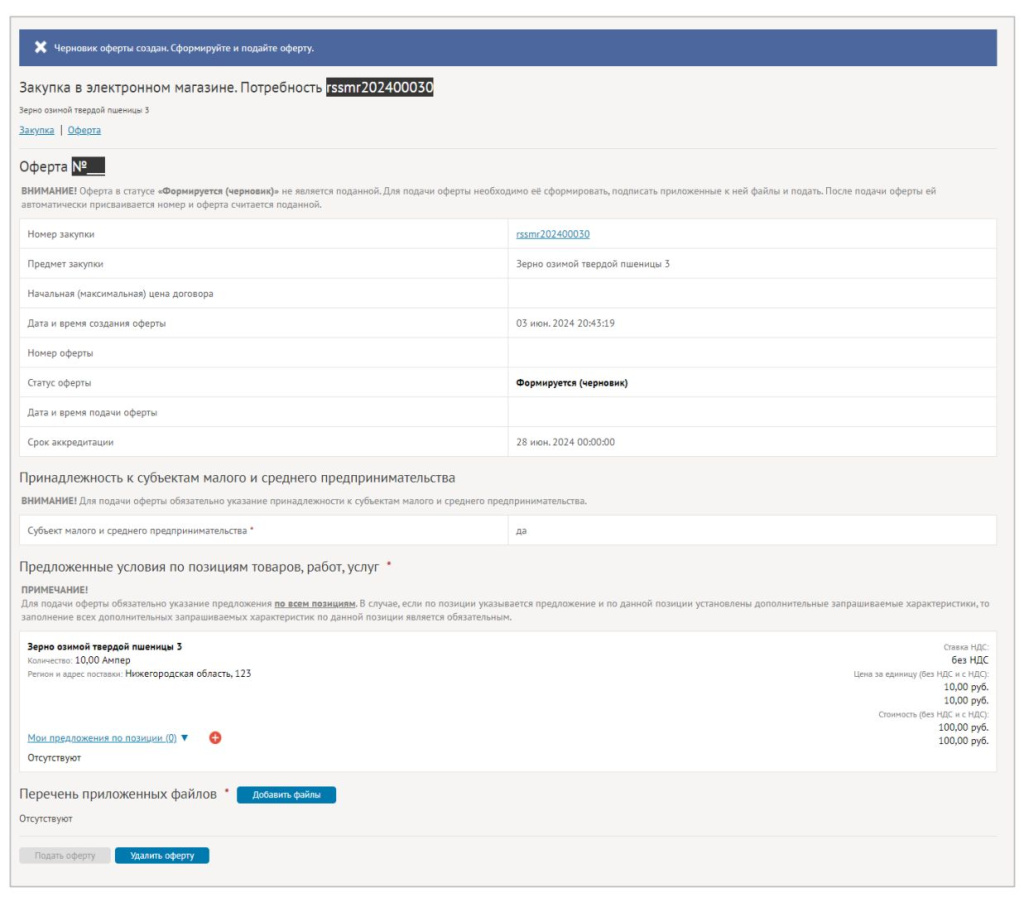
Task: Click the 'Добавить файлы' button
Action: coord(286,795)
